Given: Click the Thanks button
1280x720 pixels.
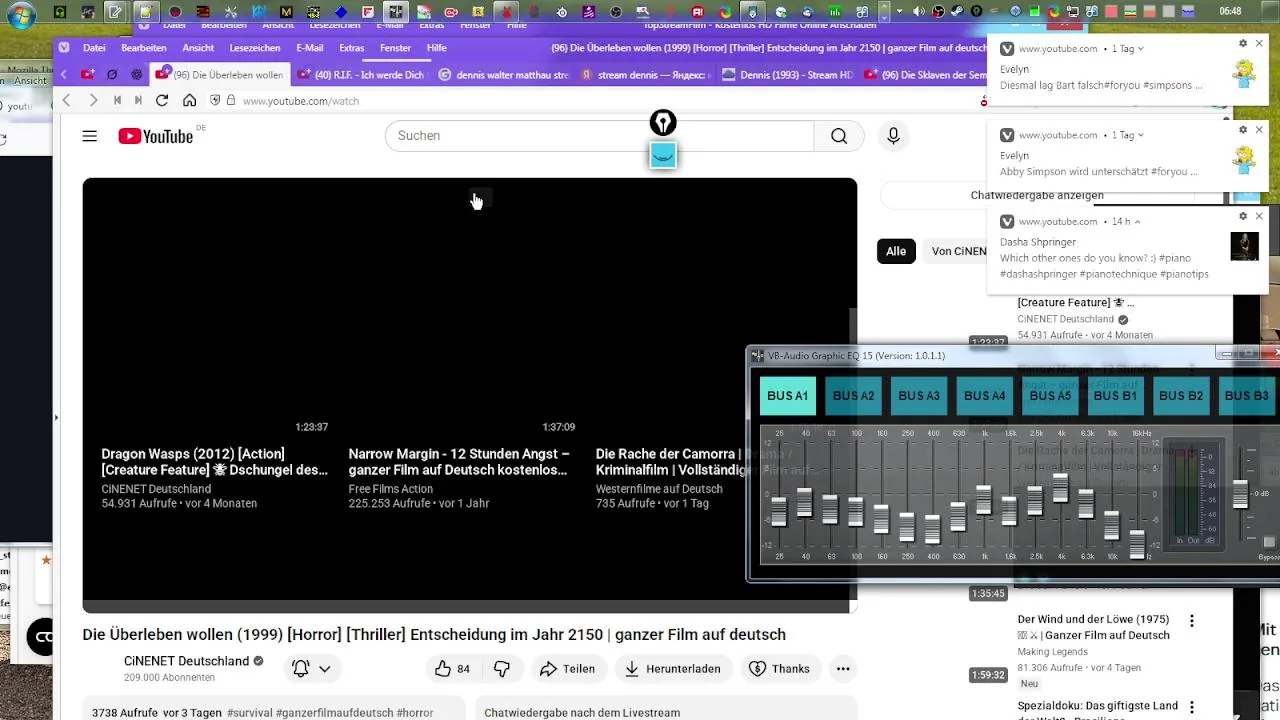Looking at the screenshot, I should pos(780,669).
